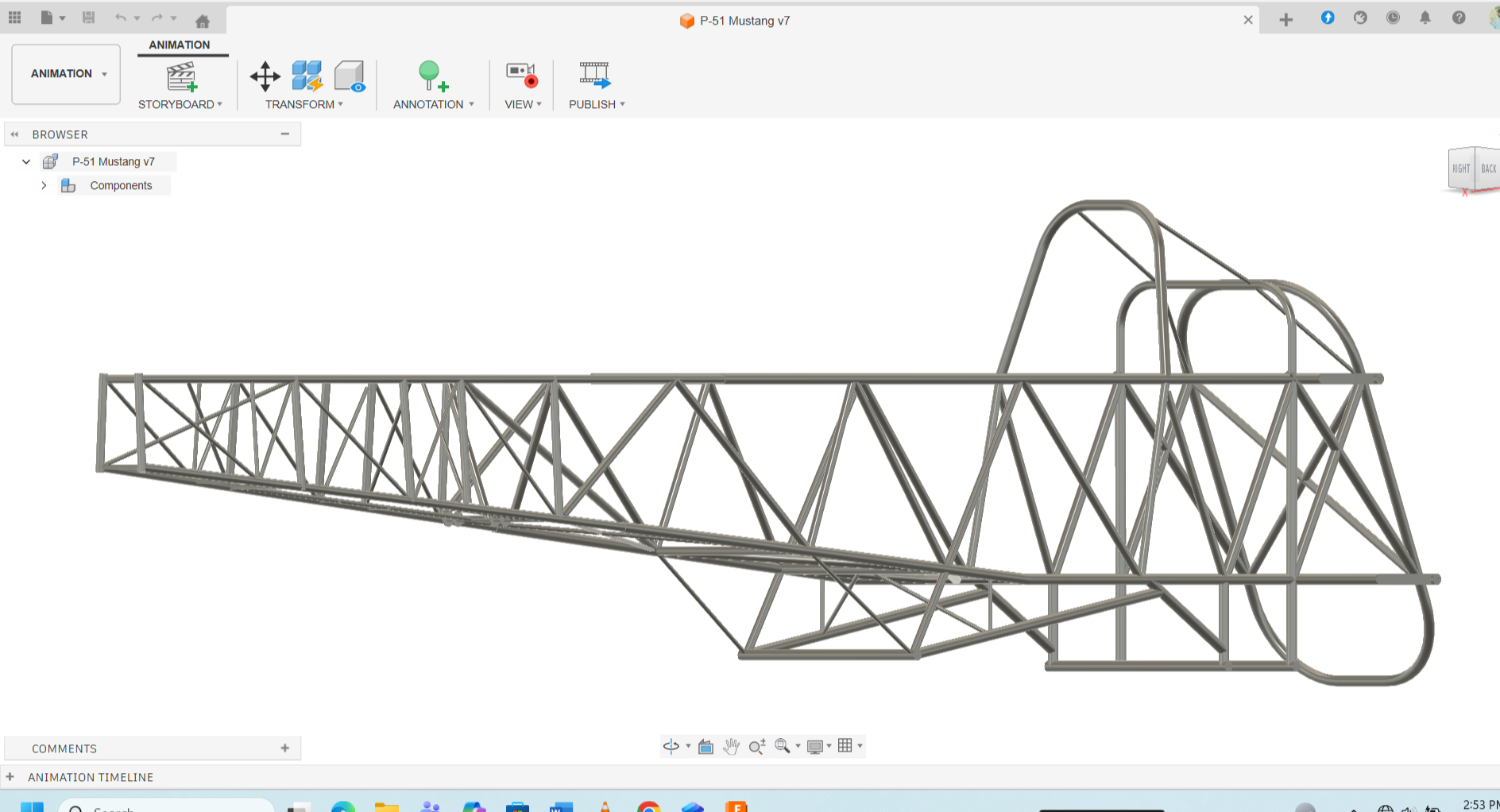Click the Look At icon in navigation bar
Viewport: 1500px width, 812px height.
pos(706,746)
